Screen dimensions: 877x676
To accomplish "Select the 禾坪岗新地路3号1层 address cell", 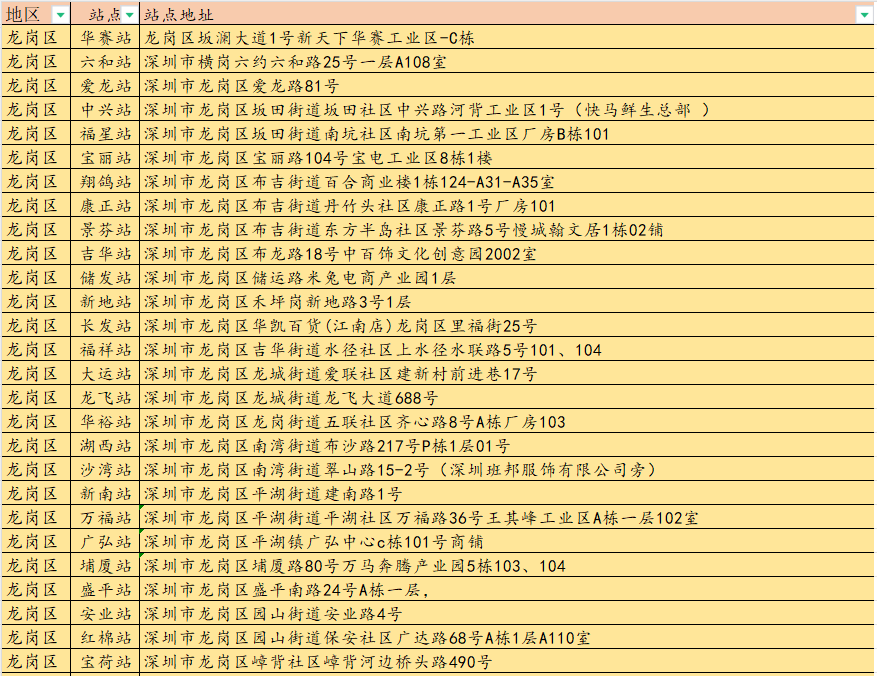I will point(507,302).
